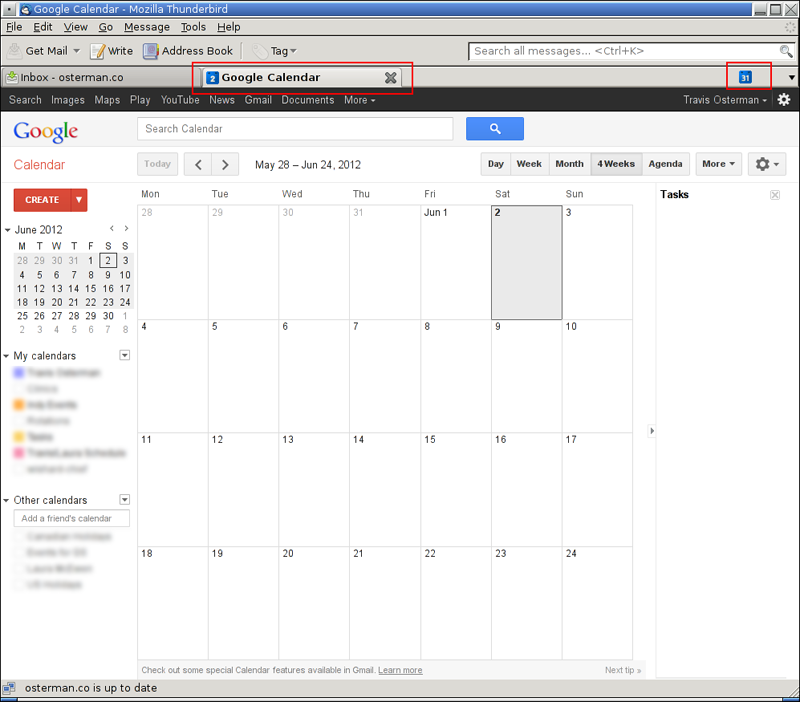Image resolution: width=800 pixels, height=702 pixels.
Task: Click the red CREATE button
Action: 42,200
